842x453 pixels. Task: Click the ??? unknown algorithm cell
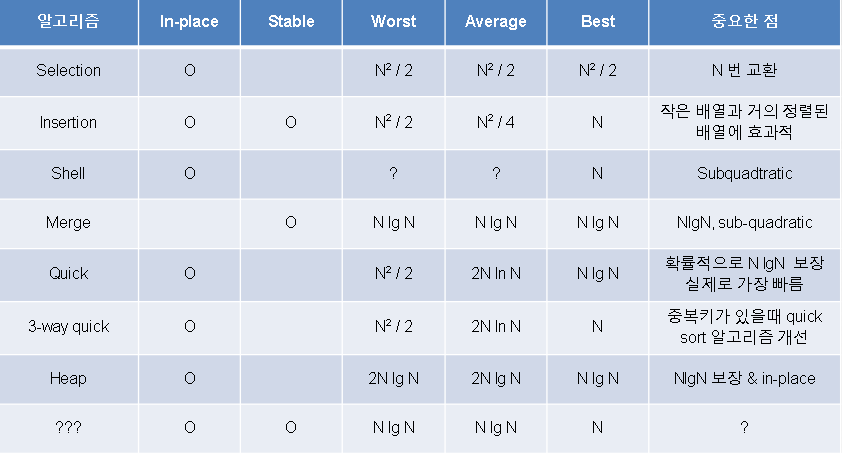[68, 427]
